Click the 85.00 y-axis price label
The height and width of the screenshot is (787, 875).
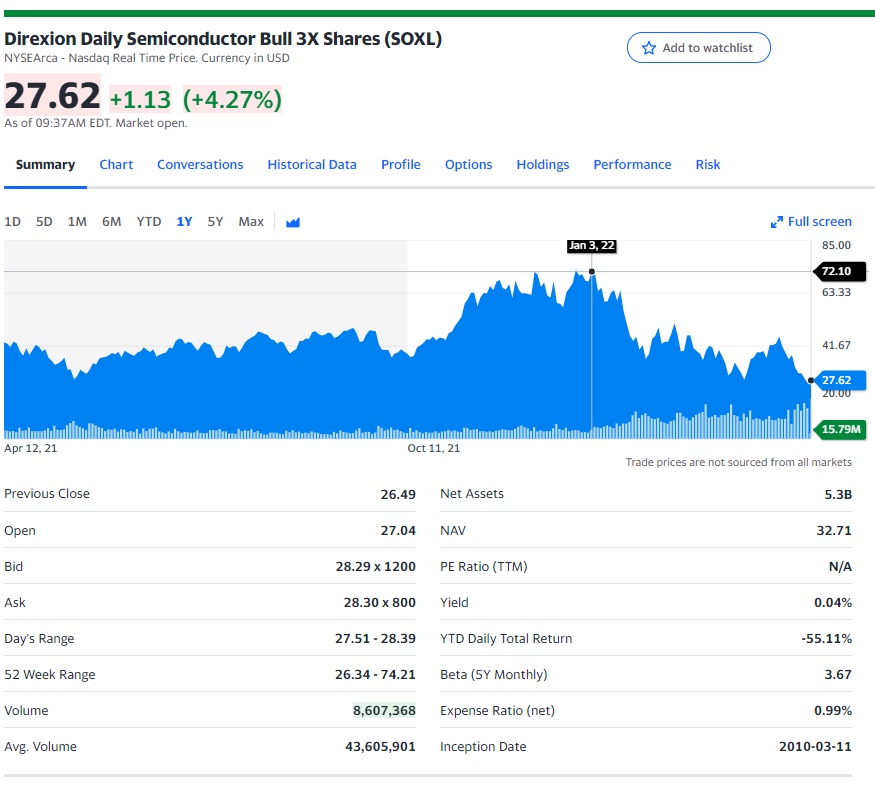836,245
